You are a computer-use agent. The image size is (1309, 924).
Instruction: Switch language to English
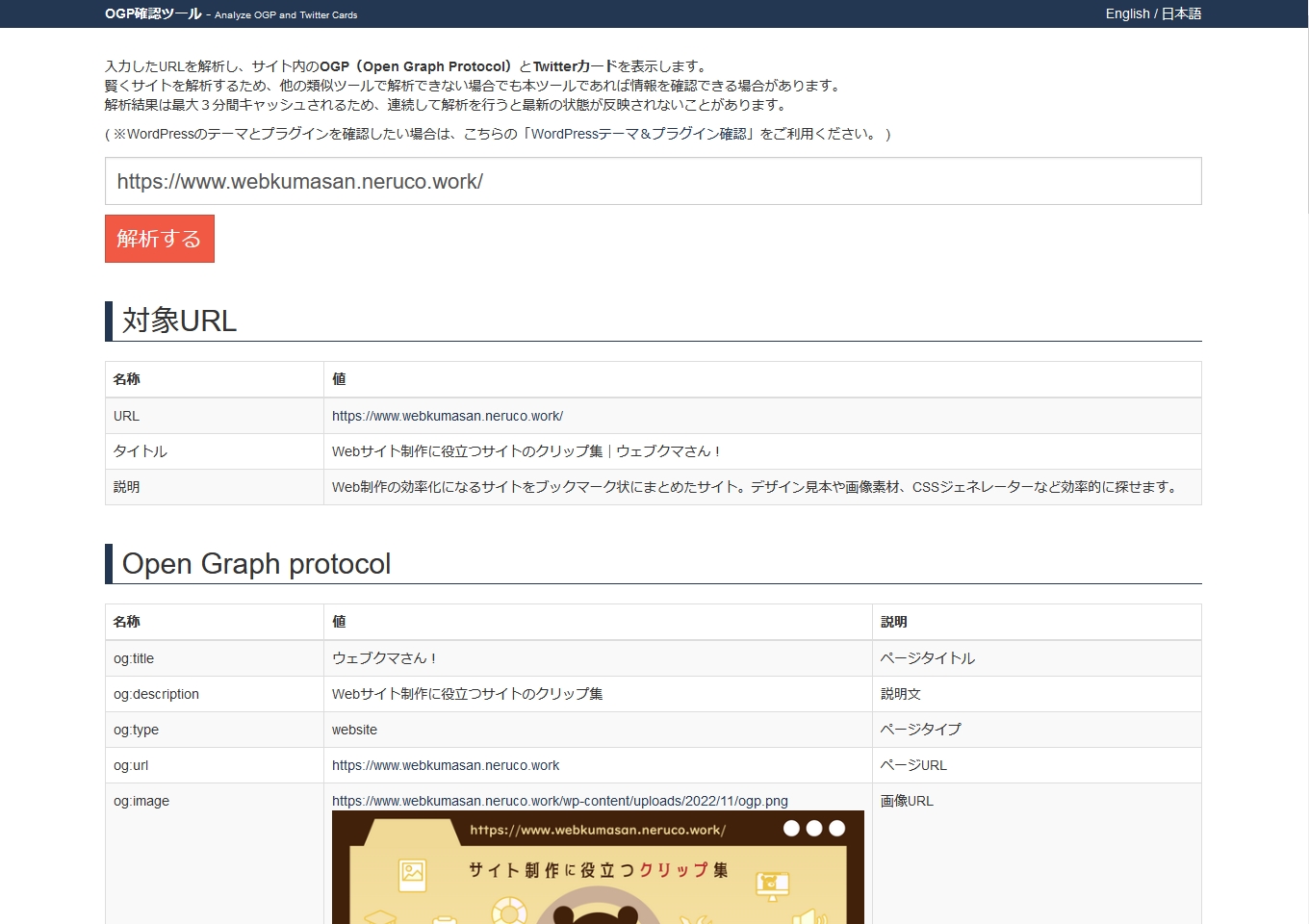tap(1127, 13)
